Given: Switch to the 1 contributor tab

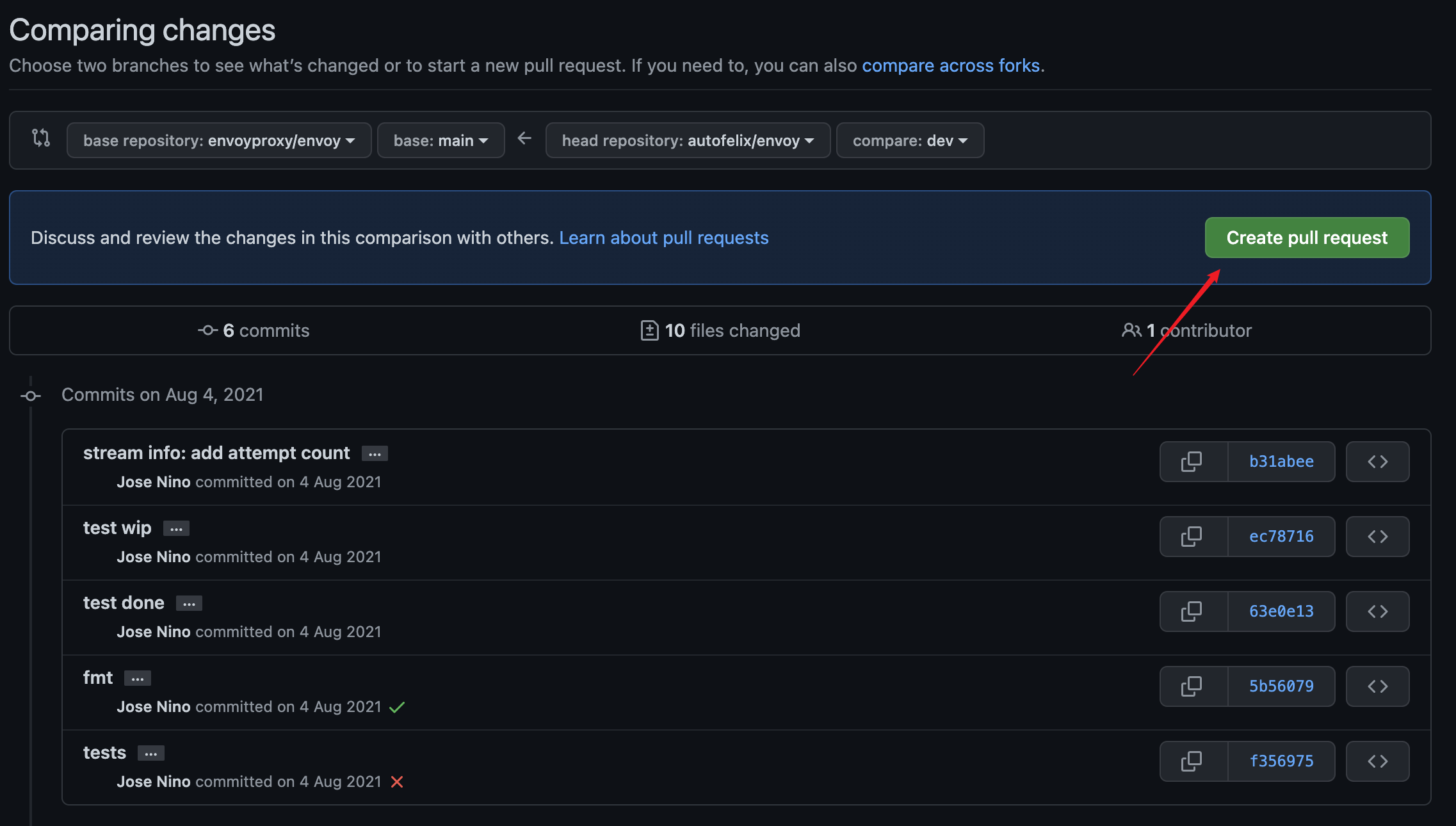Looking at the screenshot, I should tap(1186, 330).
